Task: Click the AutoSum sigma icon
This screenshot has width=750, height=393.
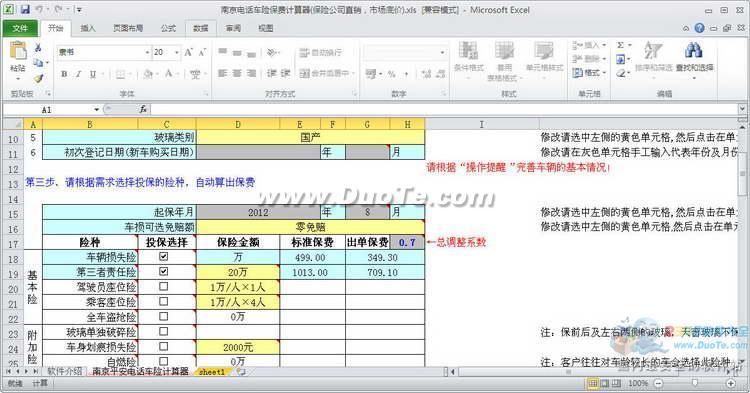Action: pos(620,45)
